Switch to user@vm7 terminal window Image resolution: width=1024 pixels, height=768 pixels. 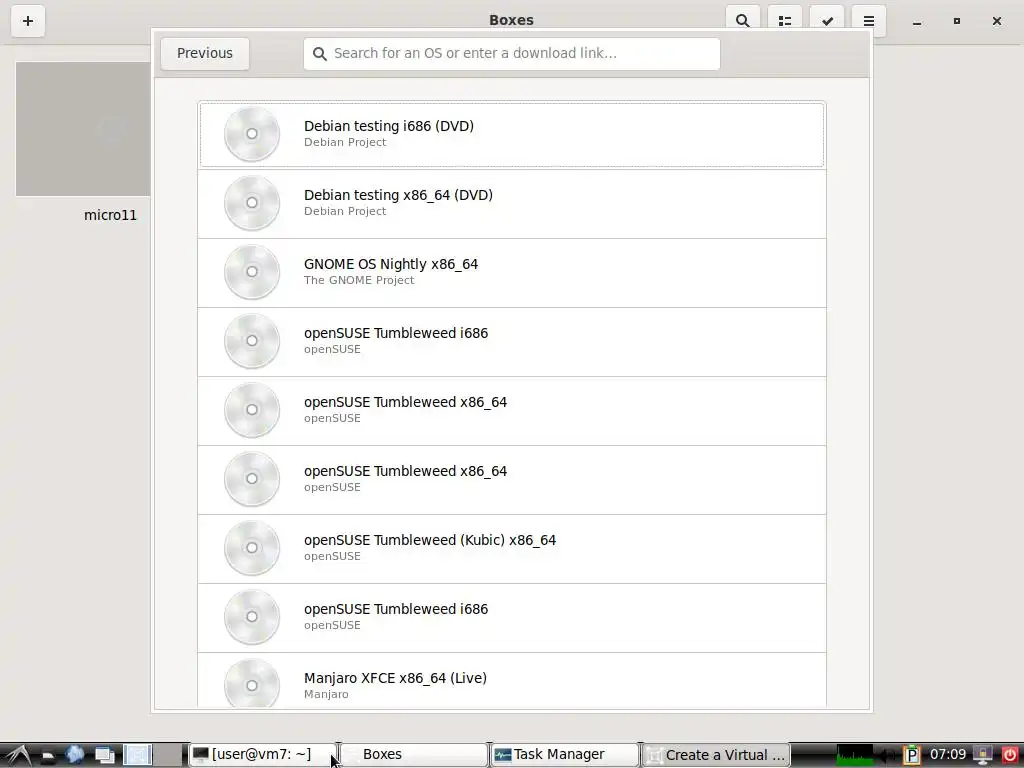(x=263, y=755)
